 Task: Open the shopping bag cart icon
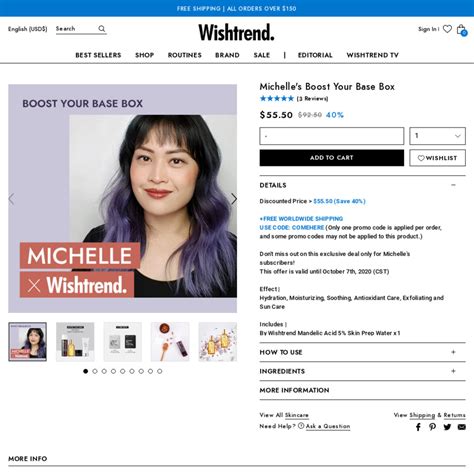[462, 30]
